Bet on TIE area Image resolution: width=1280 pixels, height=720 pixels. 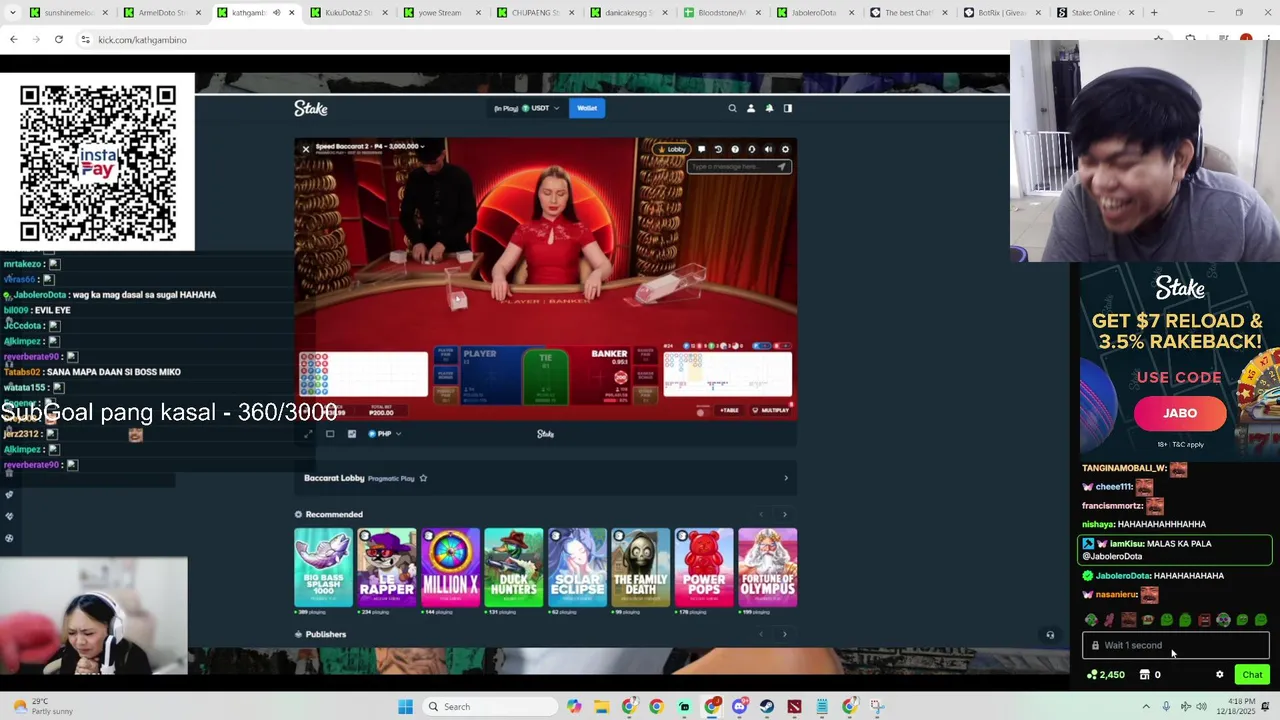(545, 375)
